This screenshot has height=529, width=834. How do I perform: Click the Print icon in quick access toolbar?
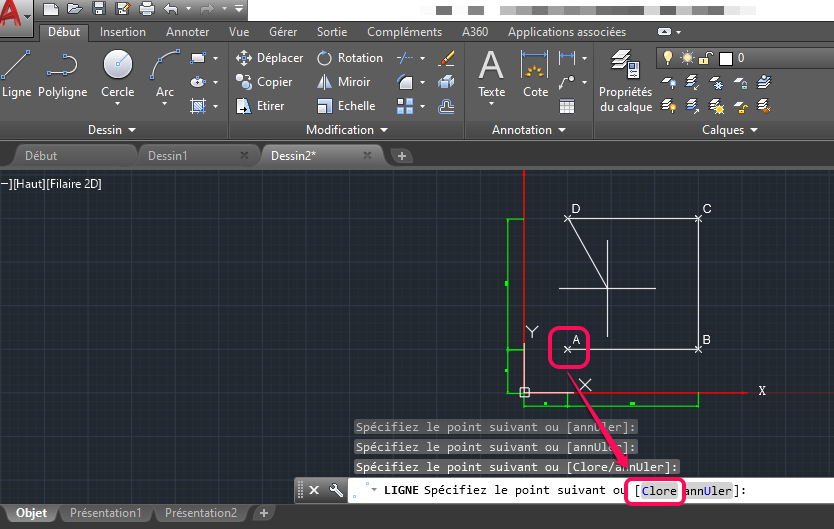[147, 8]
